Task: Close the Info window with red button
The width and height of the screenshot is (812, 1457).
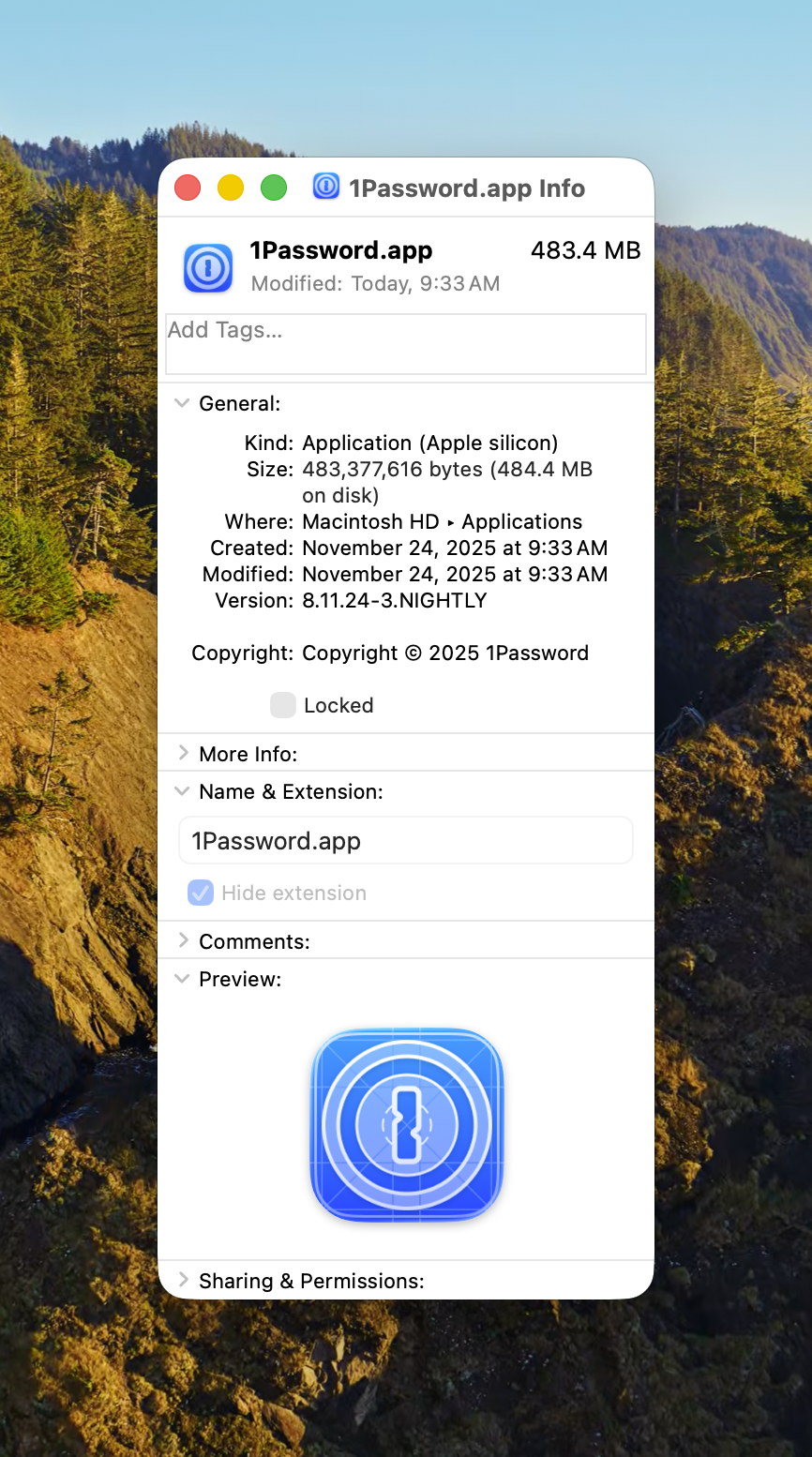Action: 188,188
